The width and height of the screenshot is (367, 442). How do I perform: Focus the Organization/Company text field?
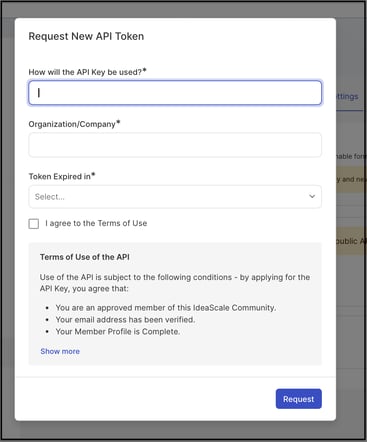175,145
